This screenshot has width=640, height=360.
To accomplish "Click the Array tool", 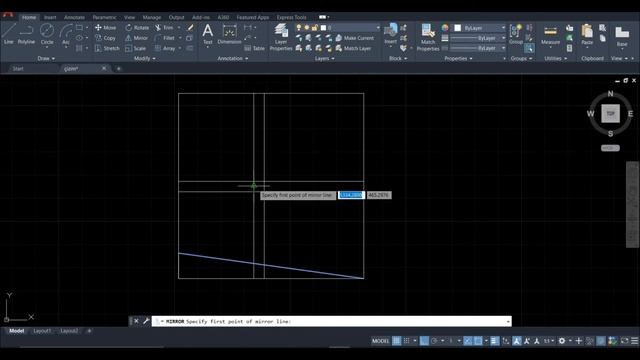I will click(x=165, y=48).
